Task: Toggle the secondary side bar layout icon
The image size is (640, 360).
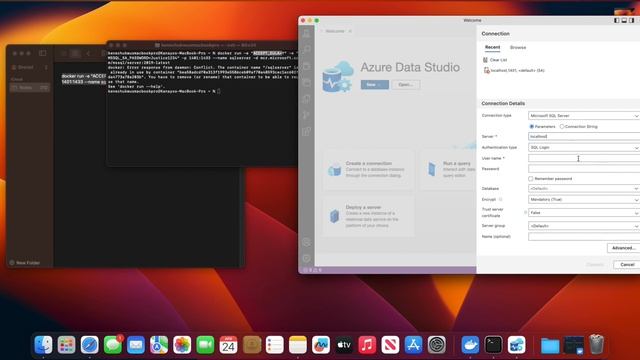Action: click(631, 20)
